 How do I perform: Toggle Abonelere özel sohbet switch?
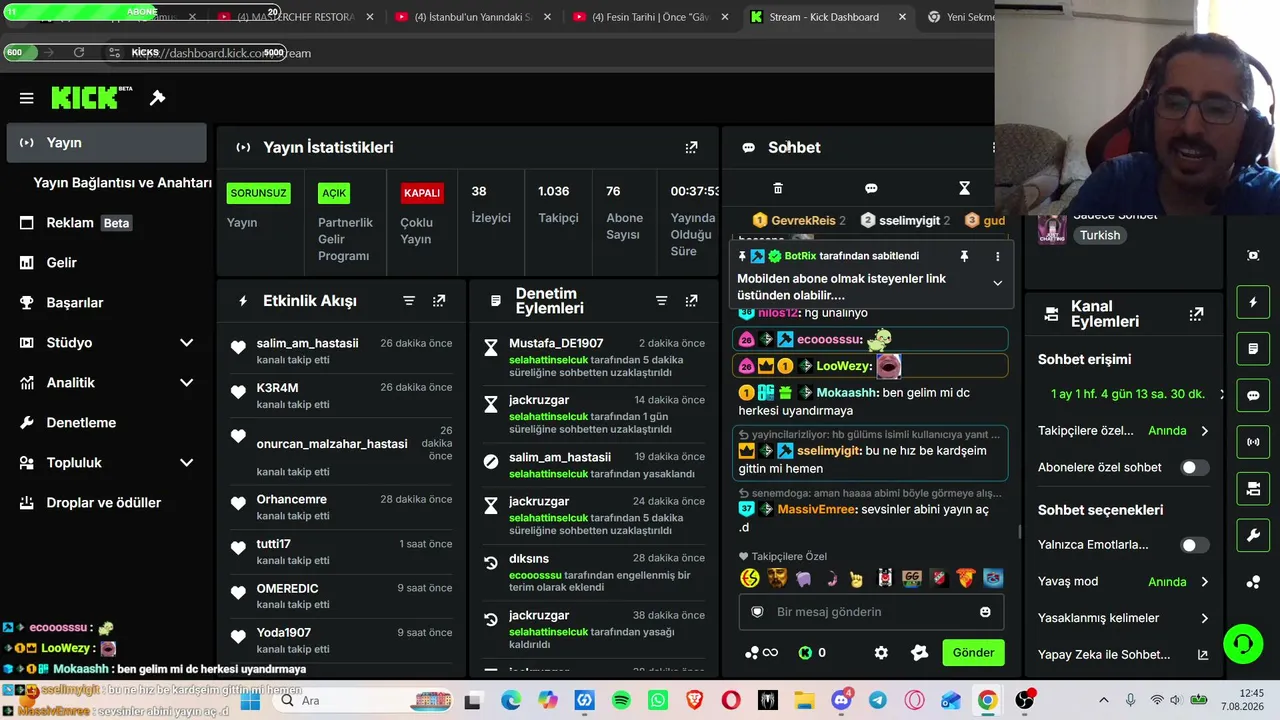point(1195,468)
